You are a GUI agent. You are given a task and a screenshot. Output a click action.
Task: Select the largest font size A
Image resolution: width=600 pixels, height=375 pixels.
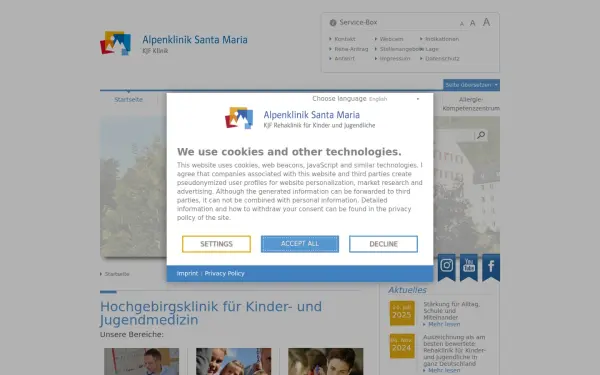486,22
